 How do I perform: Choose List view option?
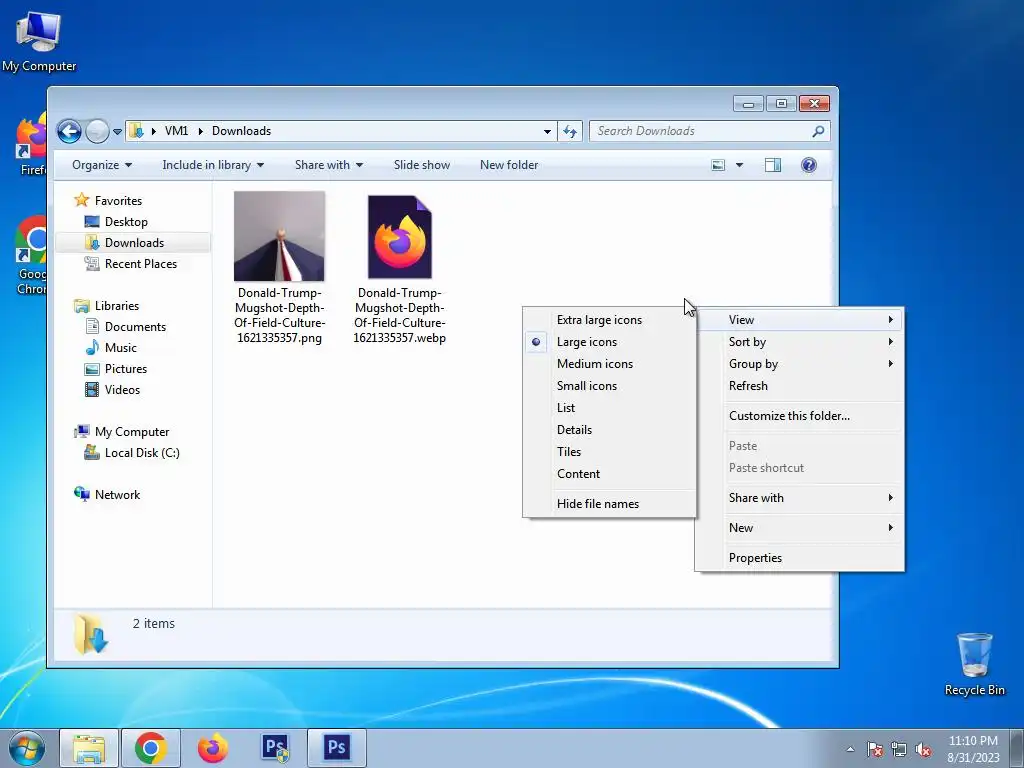click(x=609, y=408)
